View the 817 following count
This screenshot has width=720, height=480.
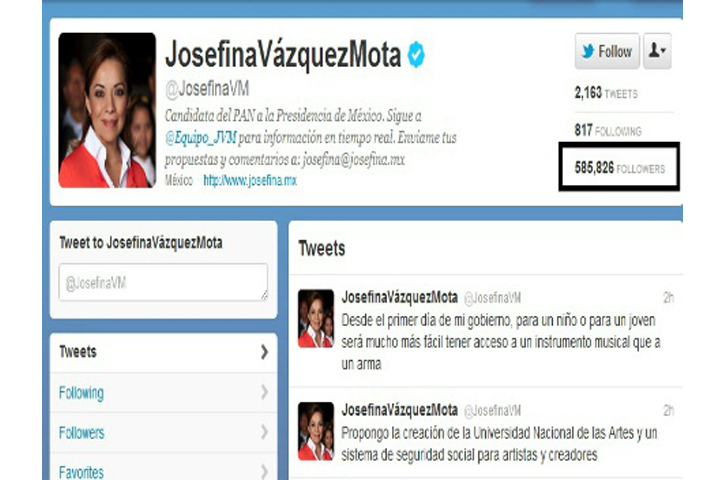[x=608, y=130]
